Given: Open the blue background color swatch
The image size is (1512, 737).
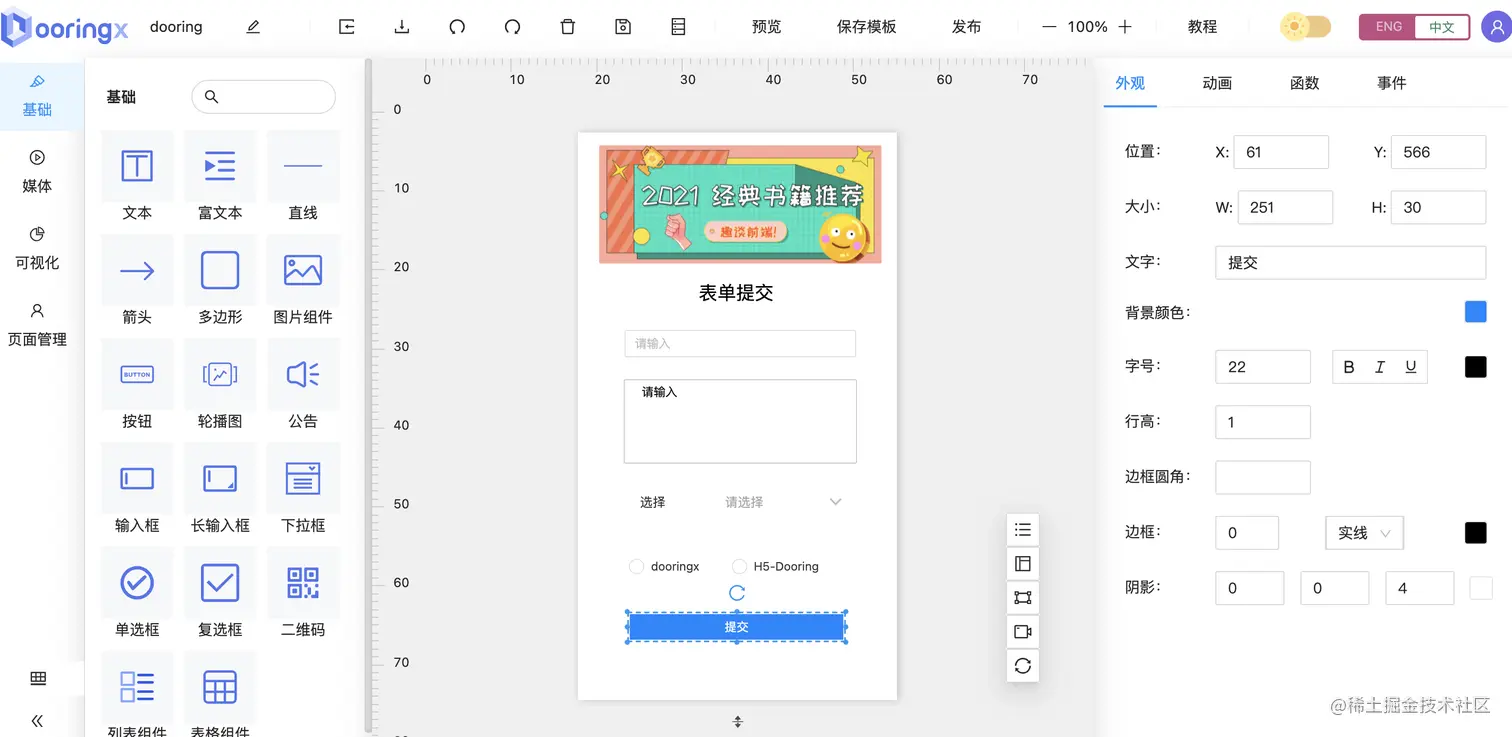Looking at the screenshot, I should point(1475,312).
